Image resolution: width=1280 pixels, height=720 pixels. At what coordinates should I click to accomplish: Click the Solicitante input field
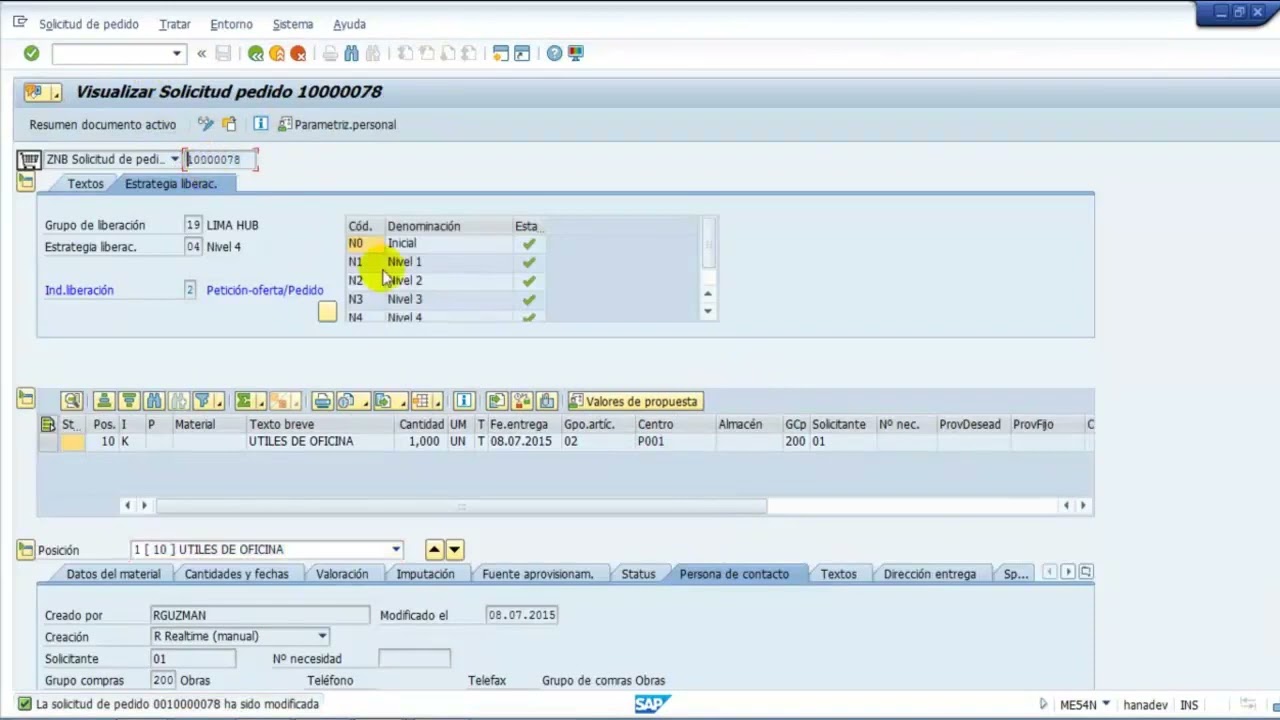click(193, 659)
